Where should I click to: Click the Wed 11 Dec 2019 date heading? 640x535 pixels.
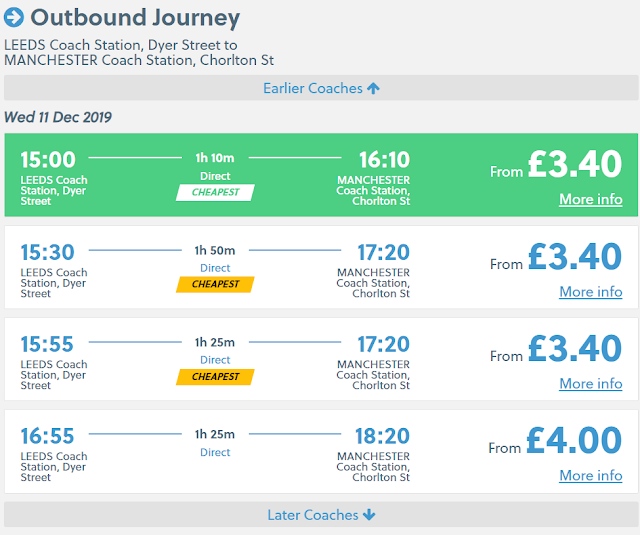click(x=58, y=117)
